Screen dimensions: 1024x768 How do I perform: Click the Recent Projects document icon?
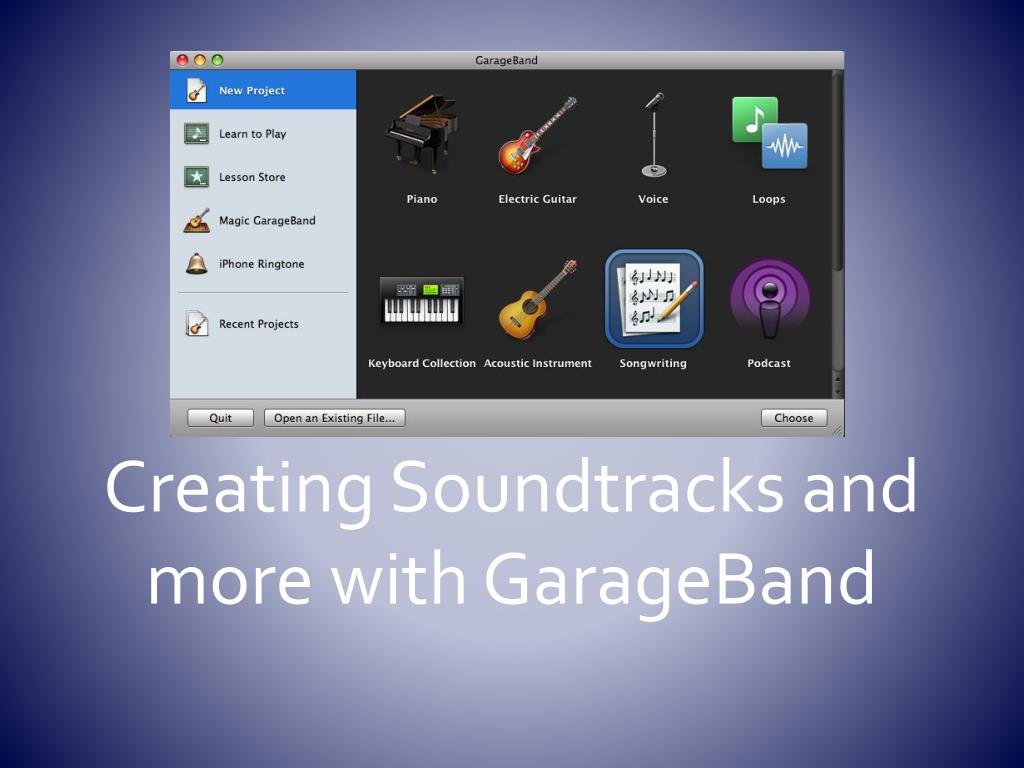pos(196,324)
